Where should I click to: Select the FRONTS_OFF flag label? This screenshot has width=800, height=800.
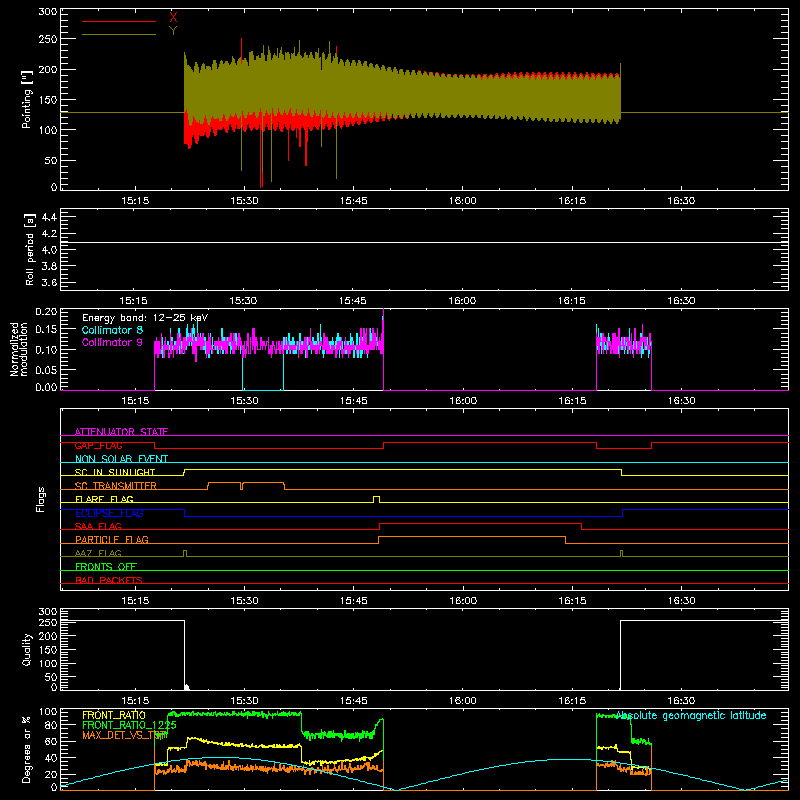coord(106,566)
